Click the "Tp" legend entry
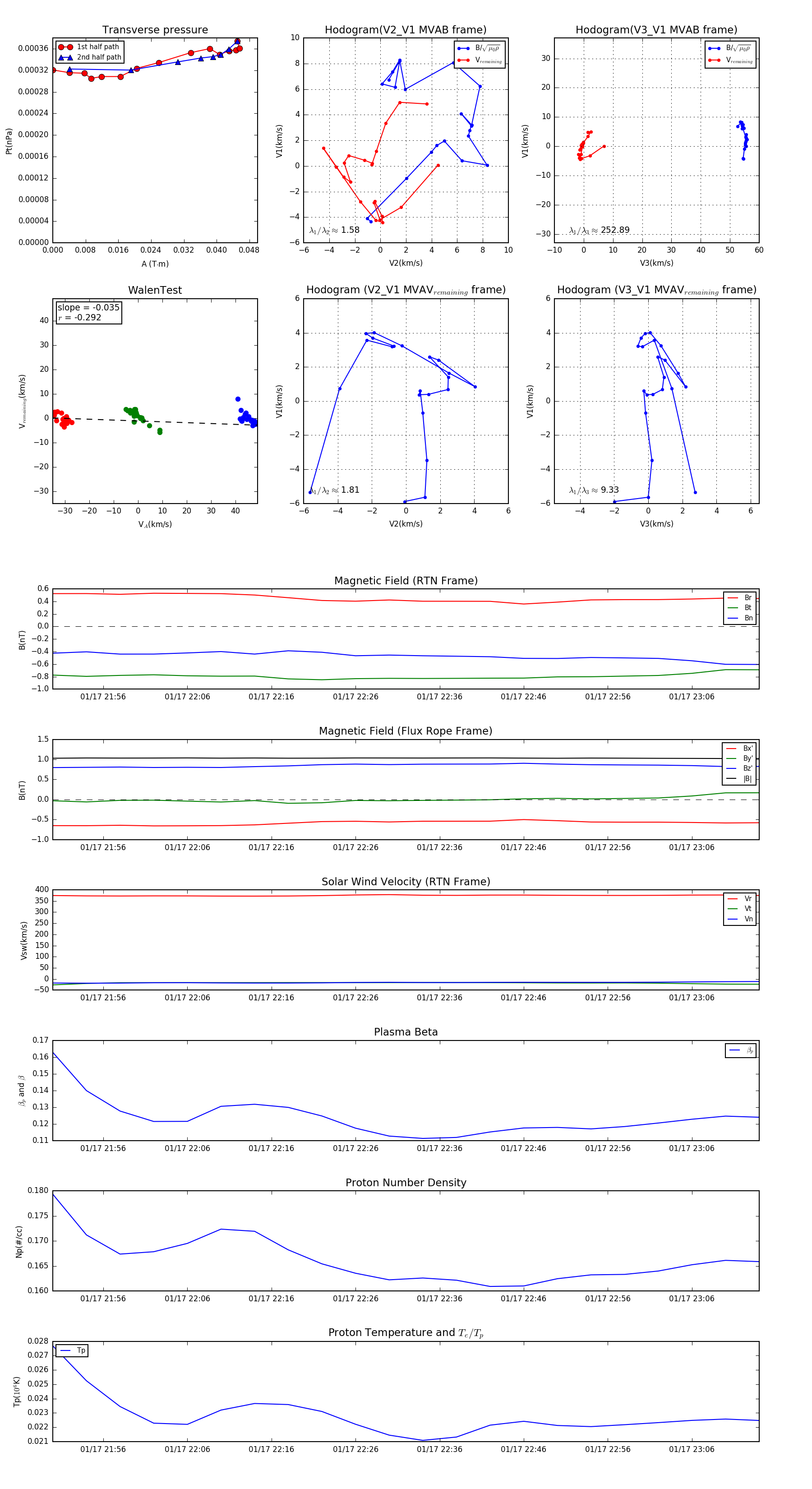Viewport: 812px width, 1489px height. (x=72, y=1351)
